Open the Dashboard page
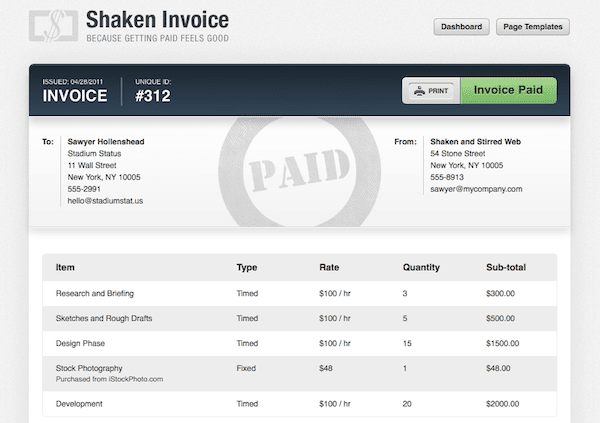The width and height of the screenshot is (600, 423). pyautogui.click(x=461, y=27)
